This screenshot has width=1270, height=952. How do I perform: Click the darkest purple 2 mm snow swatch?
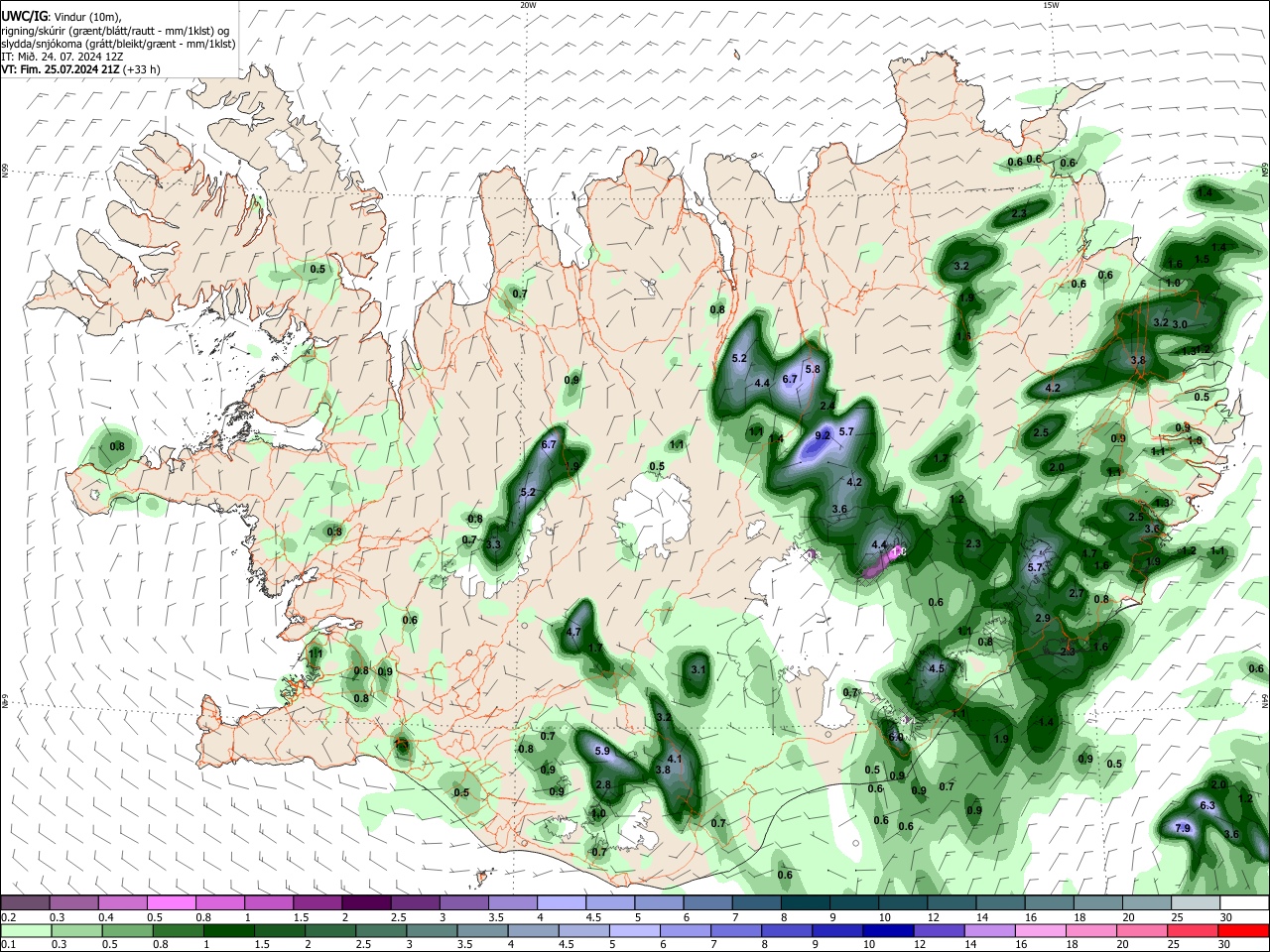366,902
